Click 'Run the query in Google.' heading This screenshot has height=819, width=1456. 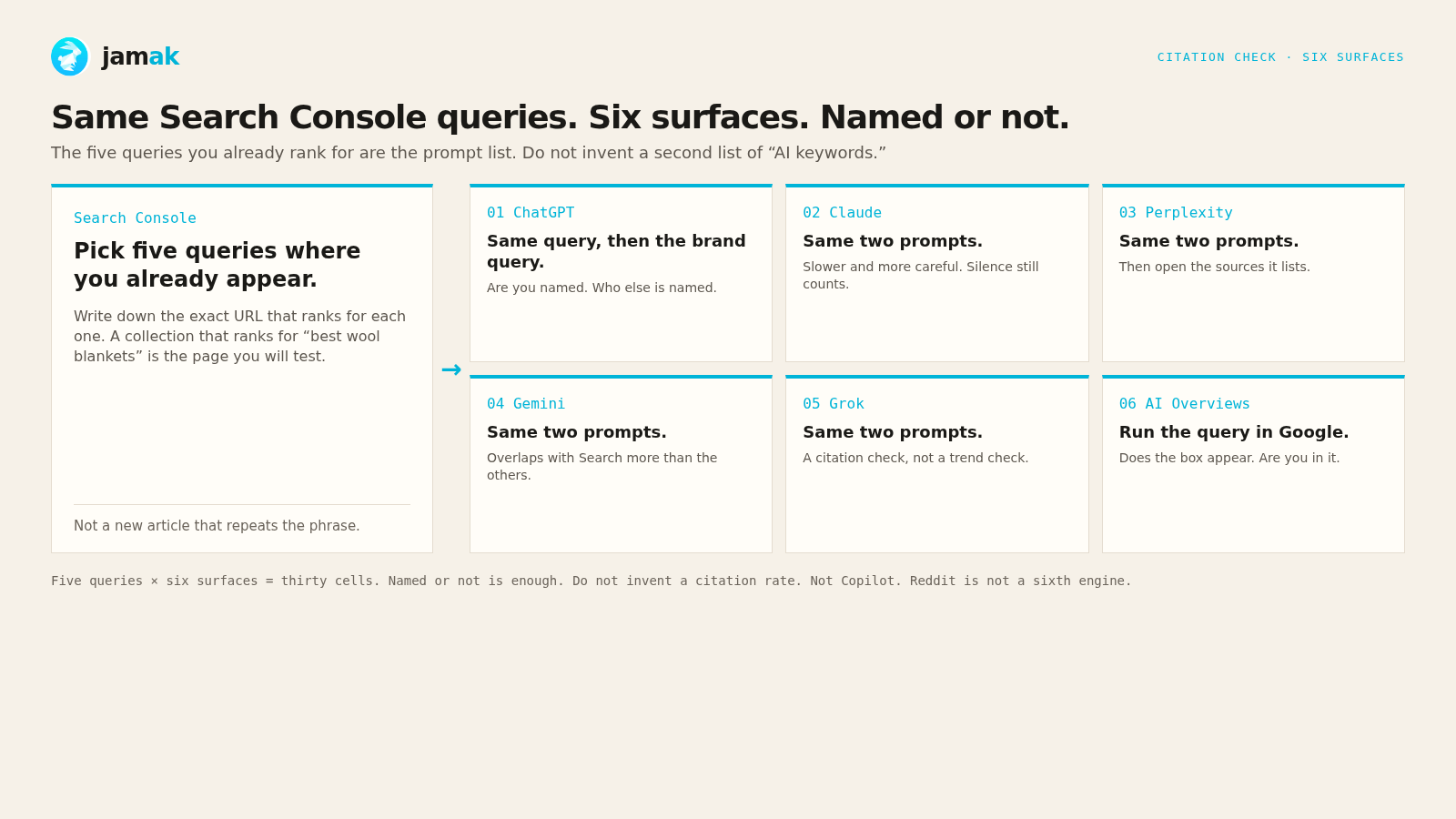point(1234,432)
